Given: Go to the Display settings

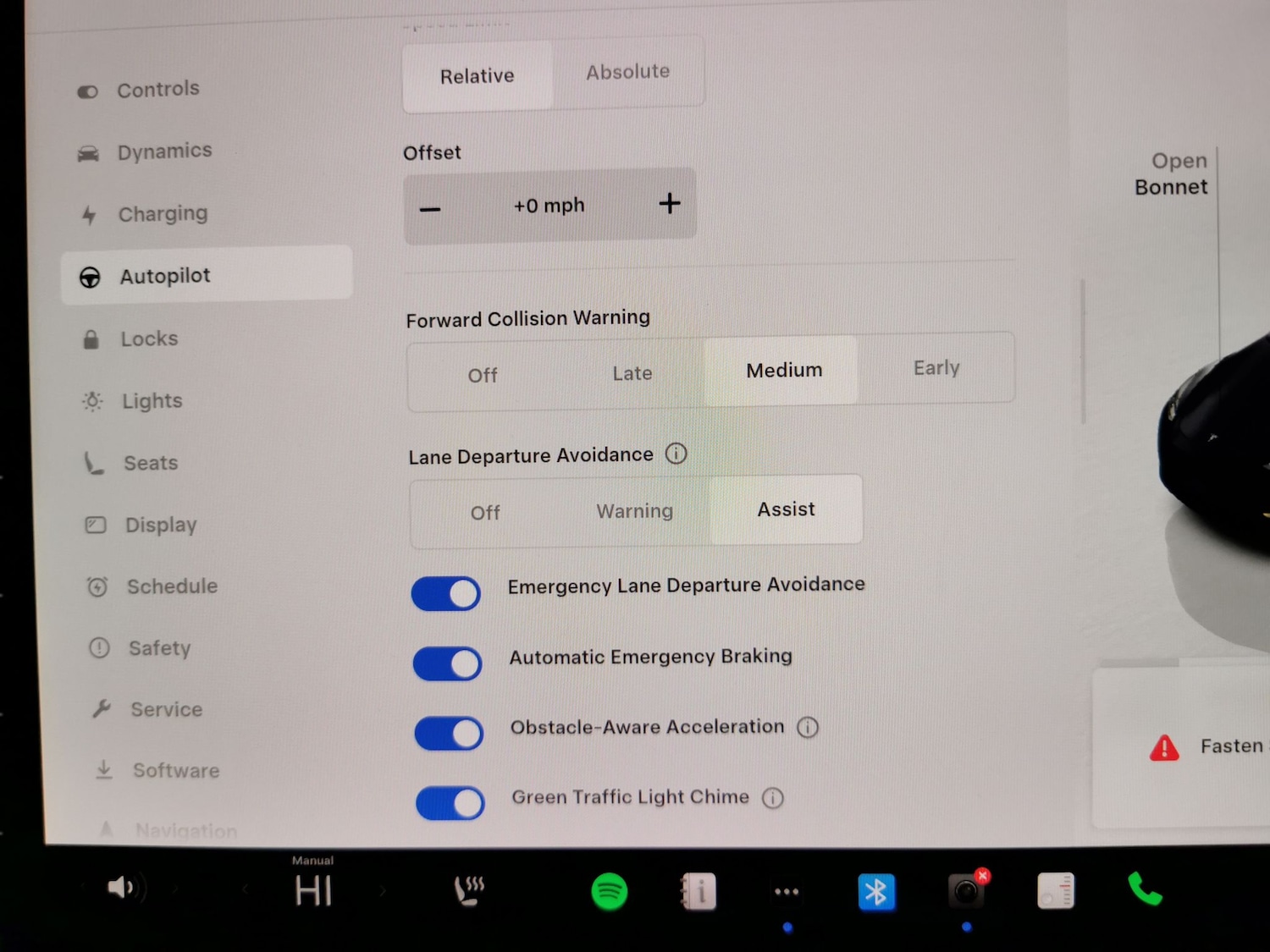Looking at the screenshot, I should tap(161, 525).
